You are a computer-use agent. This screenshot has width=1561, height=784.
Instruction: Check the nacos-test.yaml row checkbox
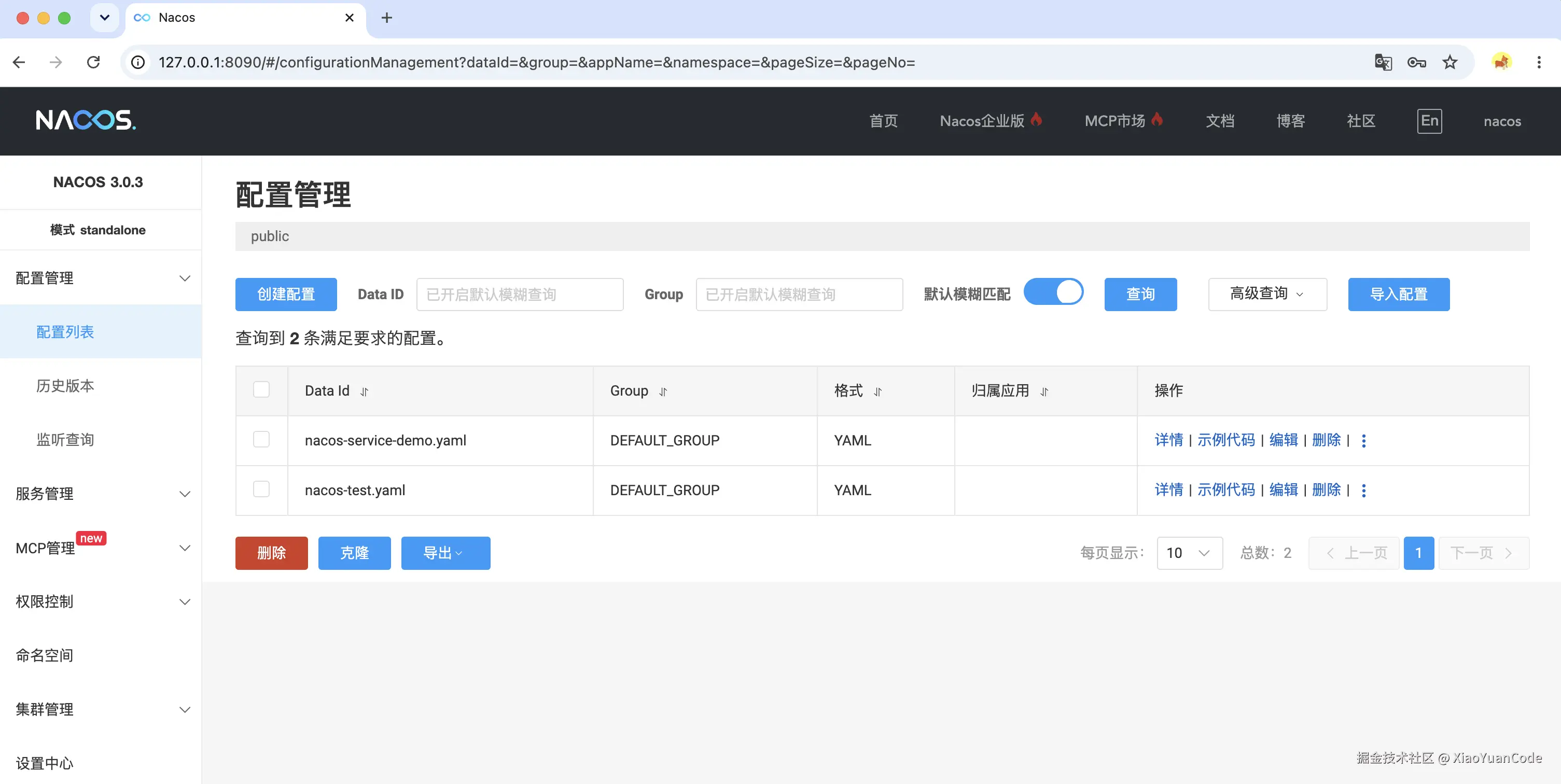point(261,489)
